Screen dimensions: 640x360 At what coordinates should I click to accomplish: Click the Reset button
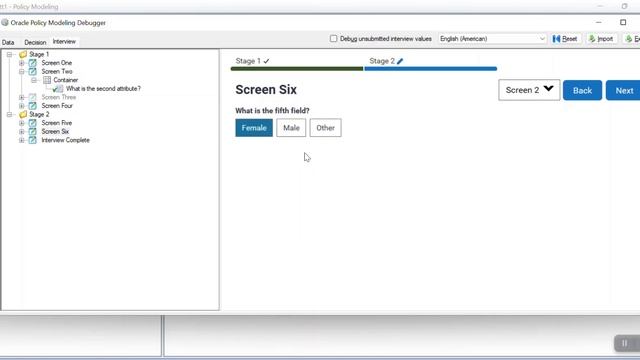(x=565, y=39)
